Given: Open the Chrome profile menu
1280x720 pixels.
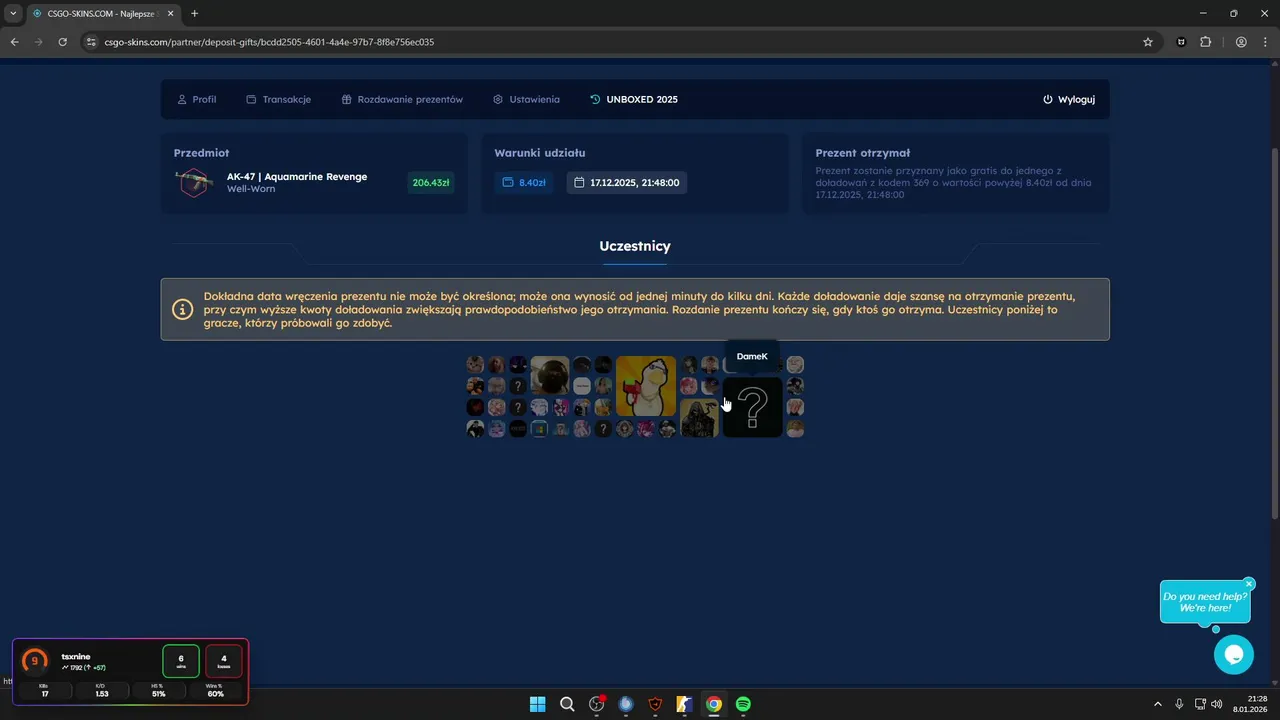Looking at the screenshot, I should (1241, 42).
